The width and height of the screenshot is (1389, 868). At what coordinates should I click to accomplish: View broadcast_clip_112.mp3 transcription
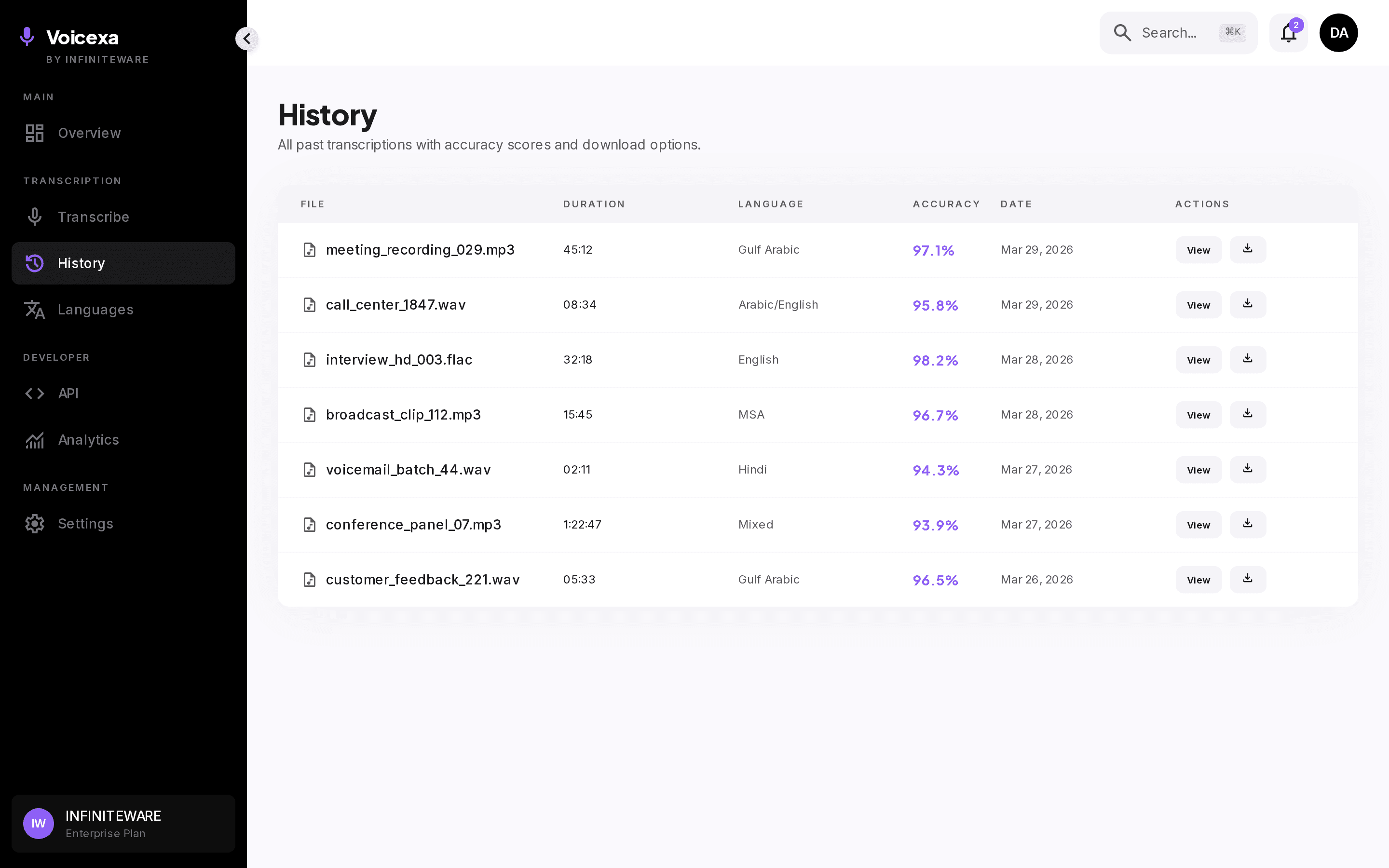(1198, 415)
